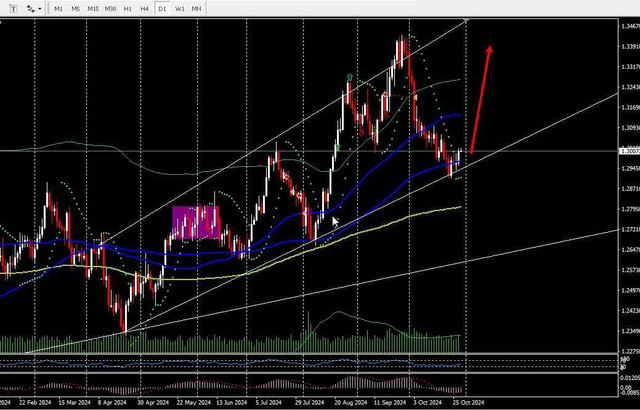
Task: Click the 20 Aug 2024 date label
Action: click(x=351, y=402)
